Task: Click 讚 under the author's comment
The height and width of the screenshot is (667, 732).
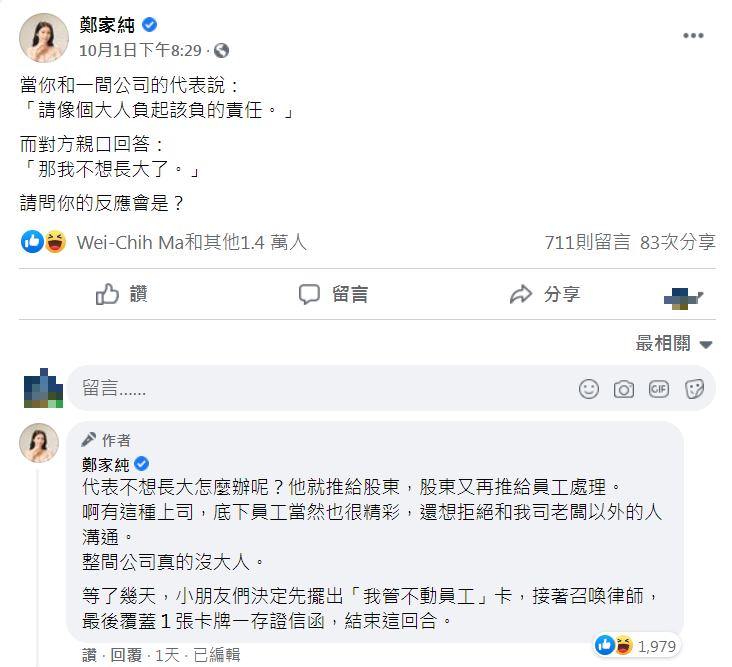Action: point(90,655)
